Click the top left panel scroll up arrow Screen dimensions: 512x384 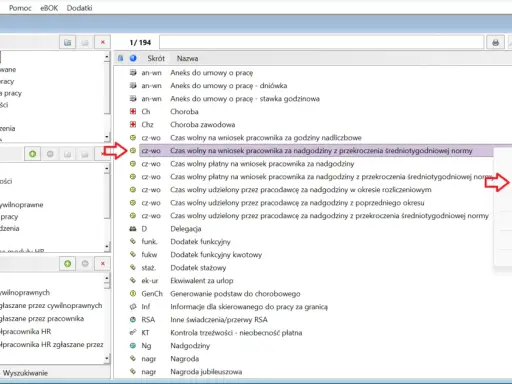tap(107, 57)
